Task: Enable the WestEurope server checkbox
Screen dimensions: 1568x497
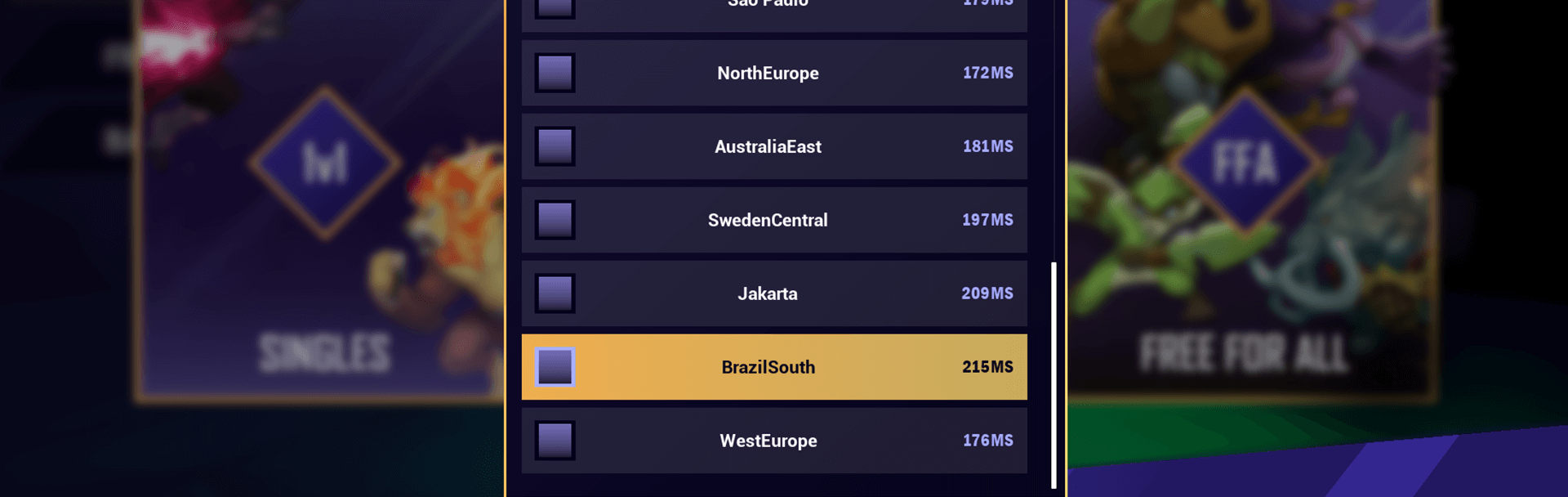Action: (555, 441)
